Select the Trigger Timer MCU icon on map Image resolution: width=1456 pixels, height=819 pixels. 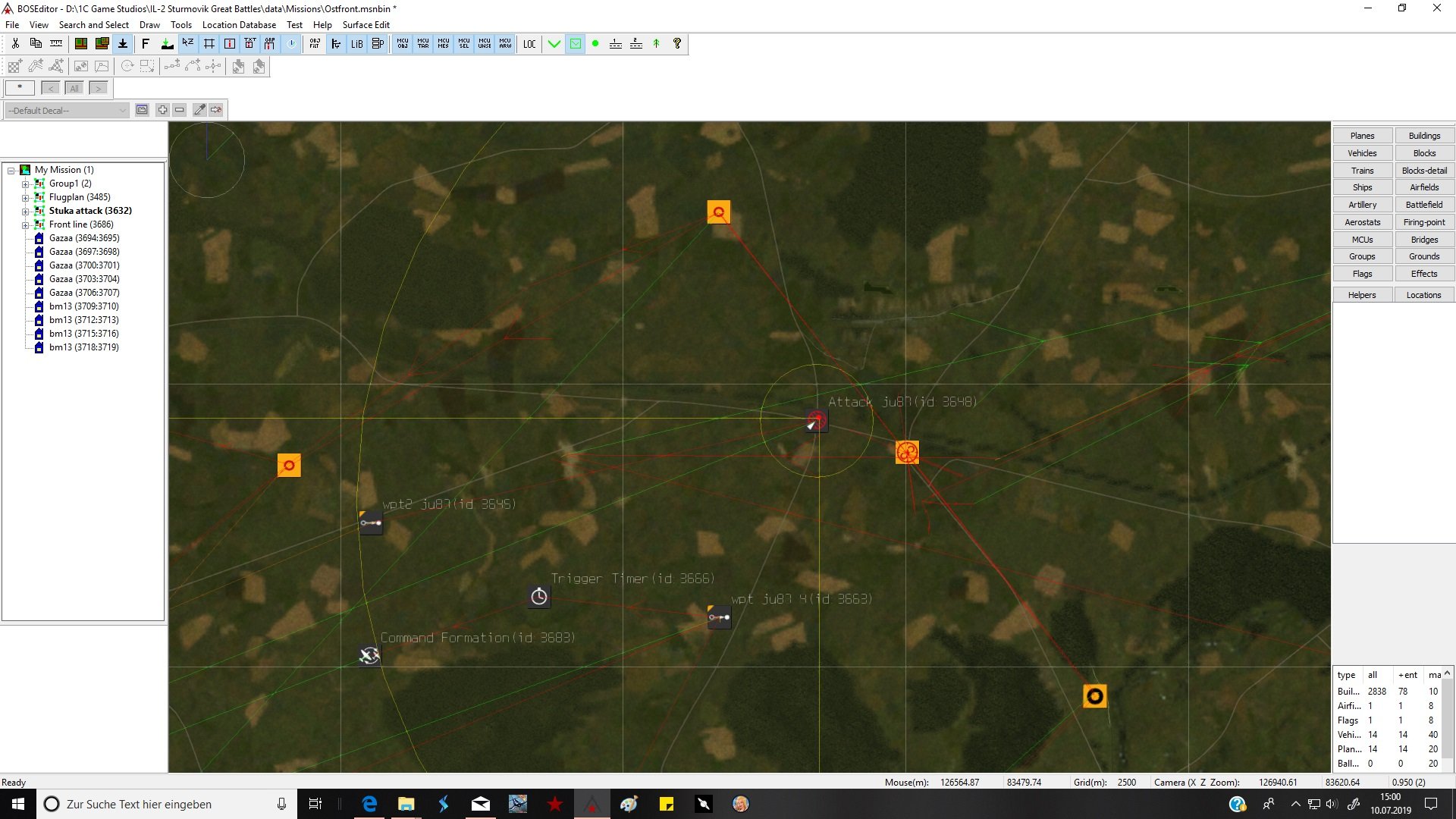pos(539,597)
